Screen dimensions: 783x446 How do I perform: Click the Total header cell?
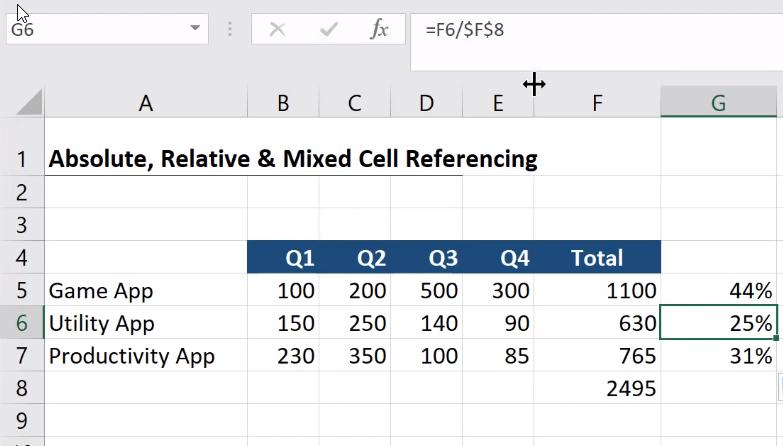pos(597,257)
